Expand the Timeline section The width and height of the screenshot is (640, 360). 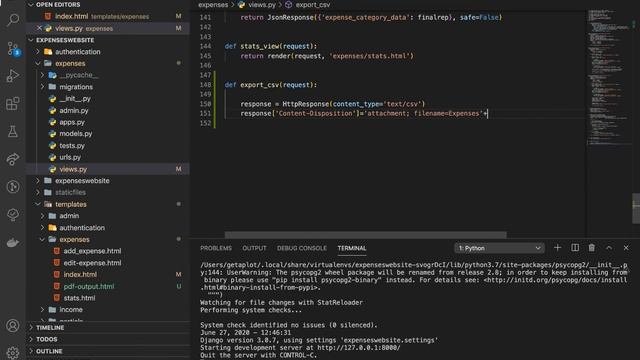50,328
